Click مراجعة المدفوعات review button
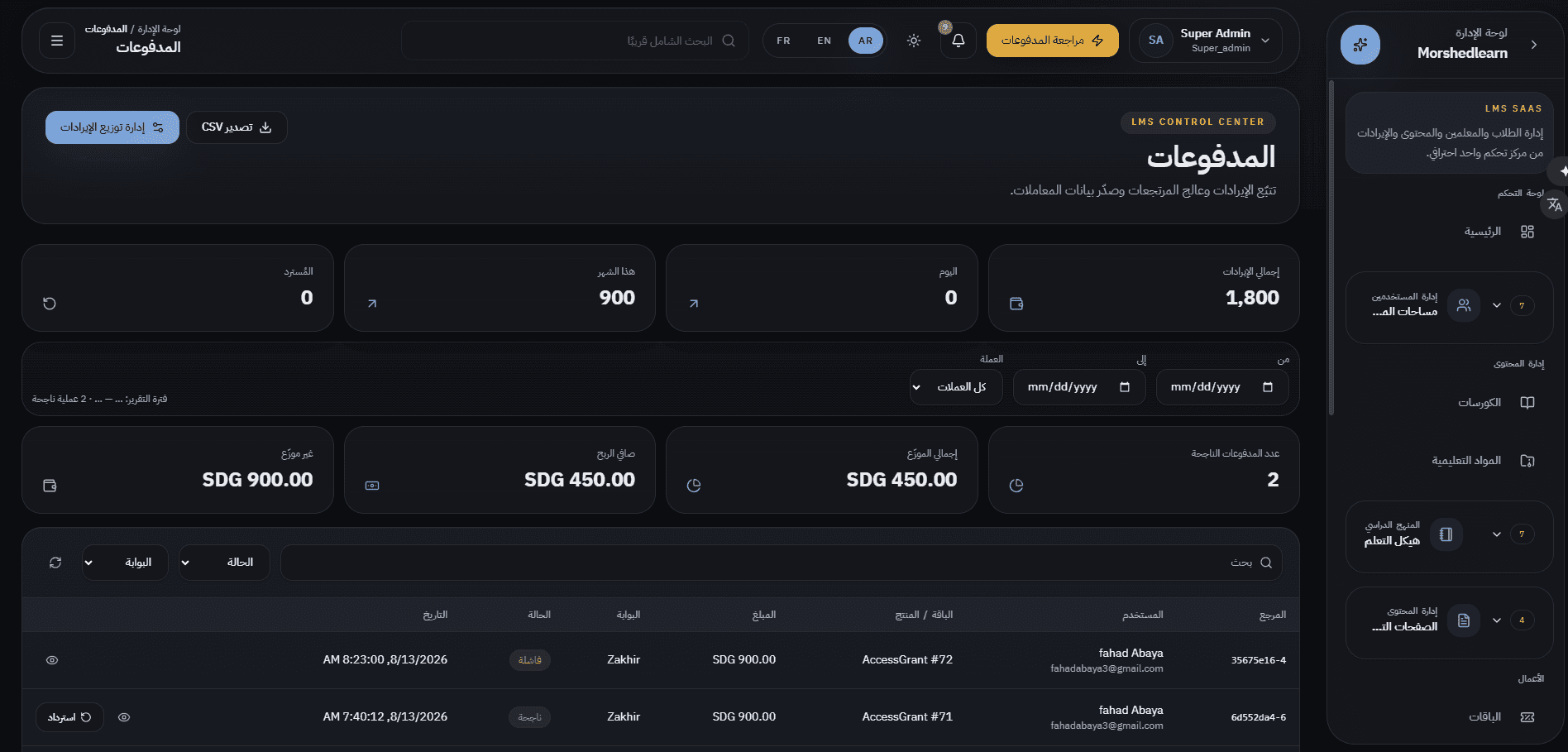The height and width of the screenshot is (752, 1568). [x=1053, y=41]
